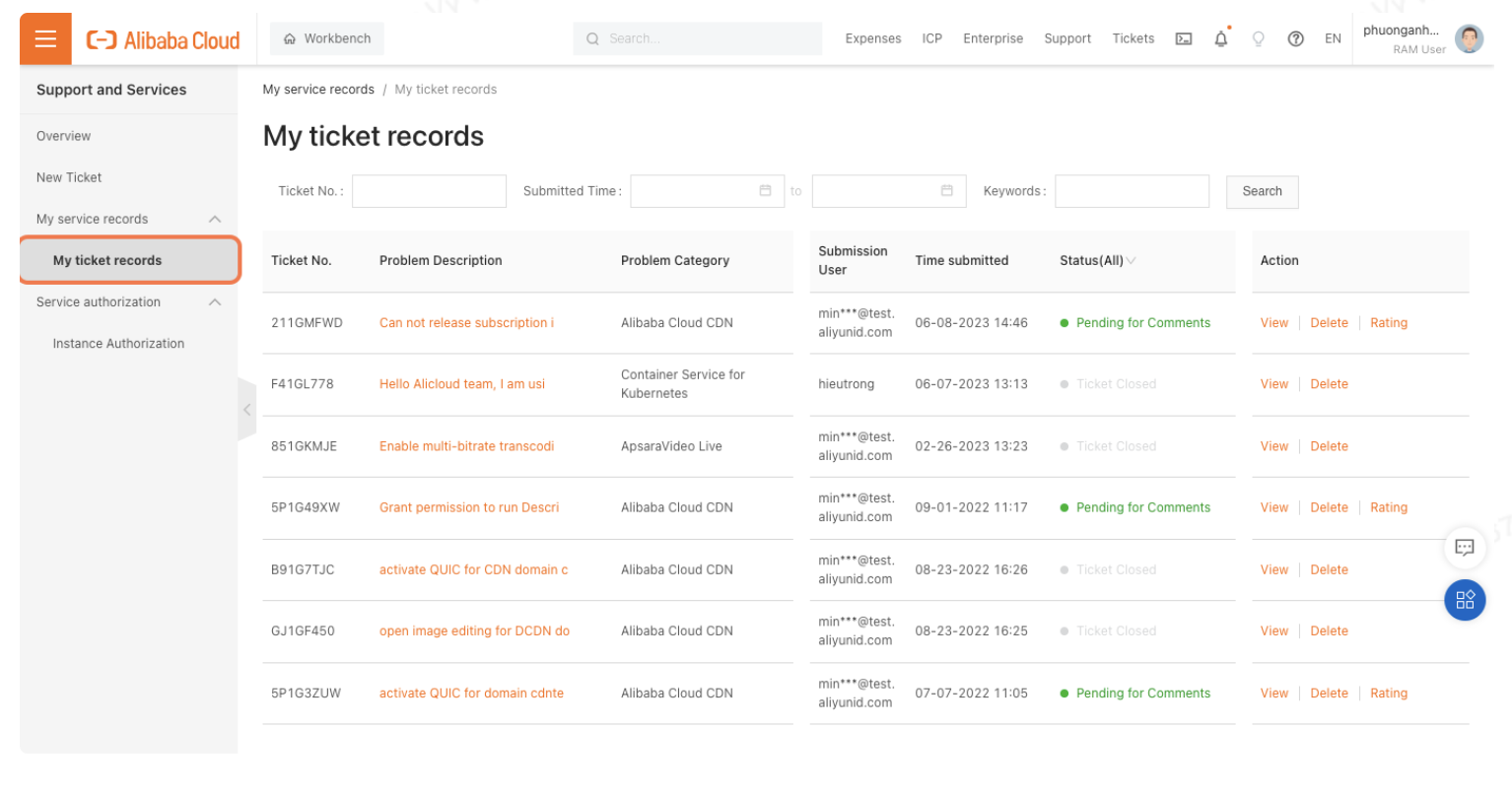
Task: Open help with the question mark icon
Action: coord(1295,38)
